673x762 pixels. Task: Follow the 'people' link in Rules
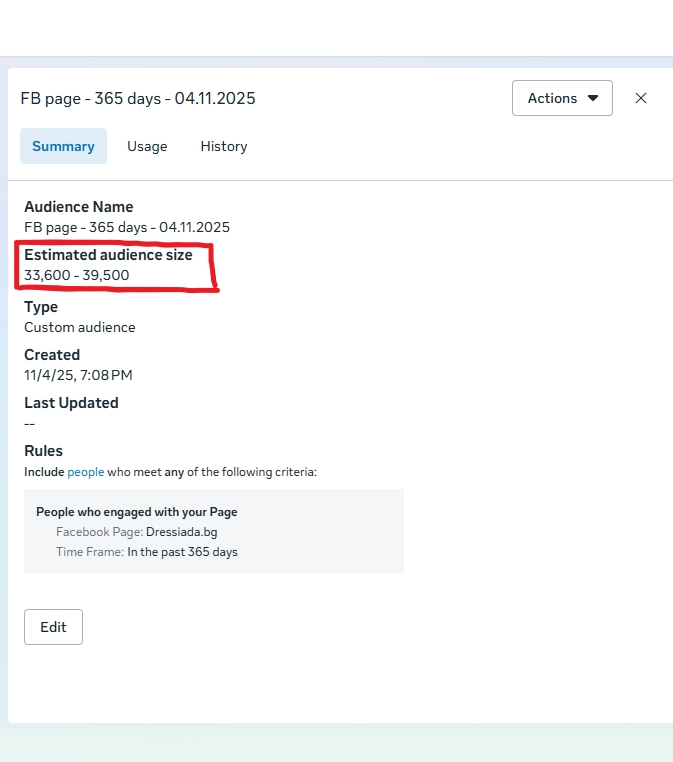click(x=86, y=472)
